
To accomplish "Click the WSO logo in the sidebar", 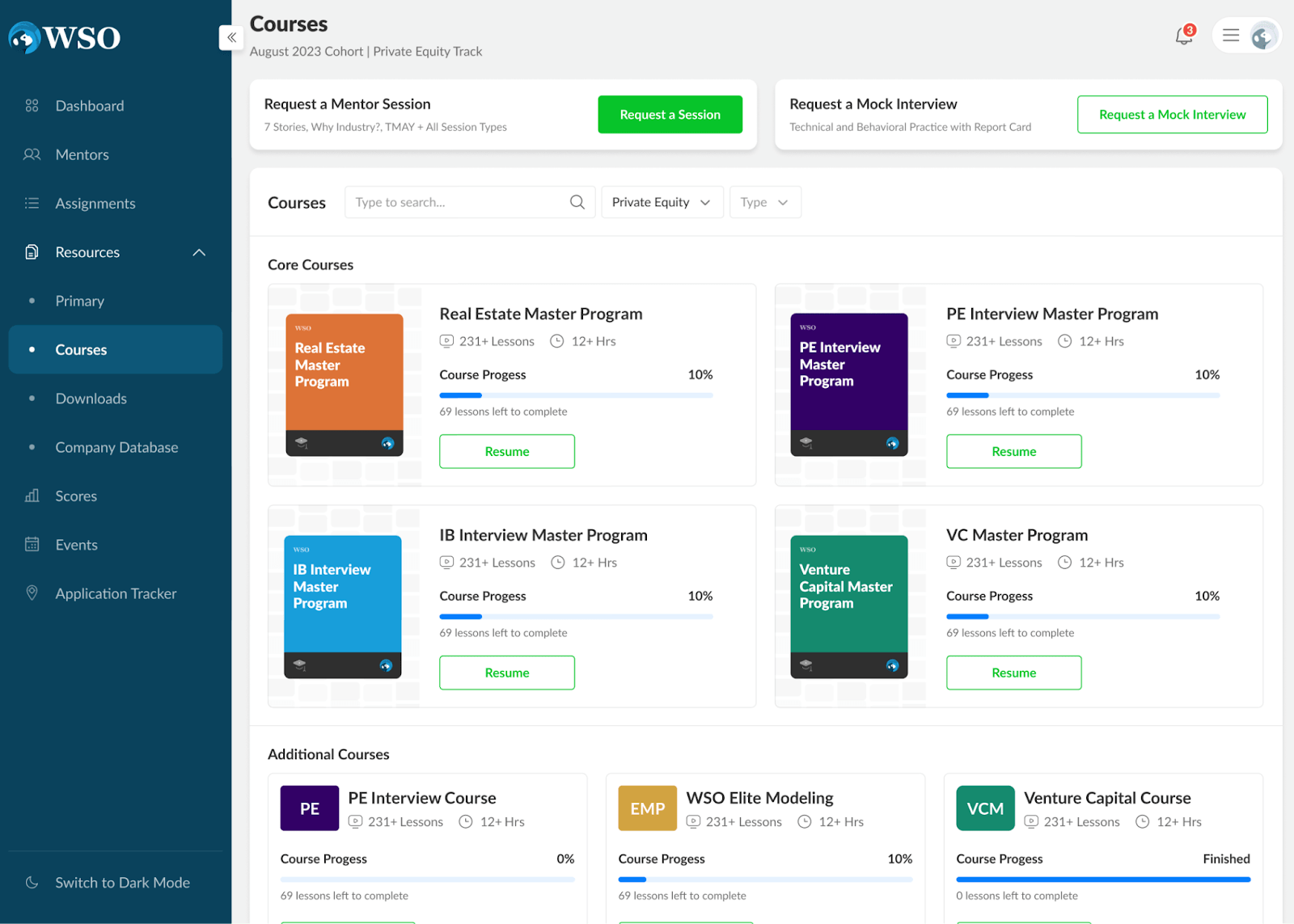I will (x=65, y=37).
